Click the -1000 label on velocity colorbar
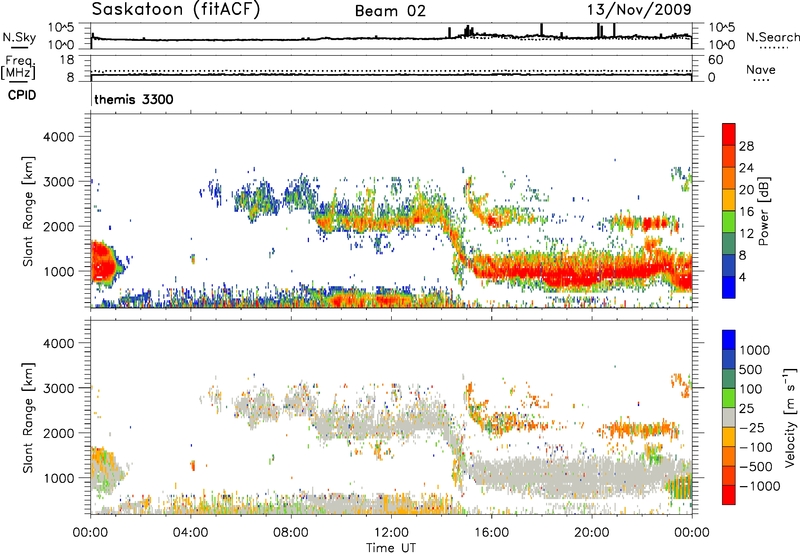 point(759,486)
